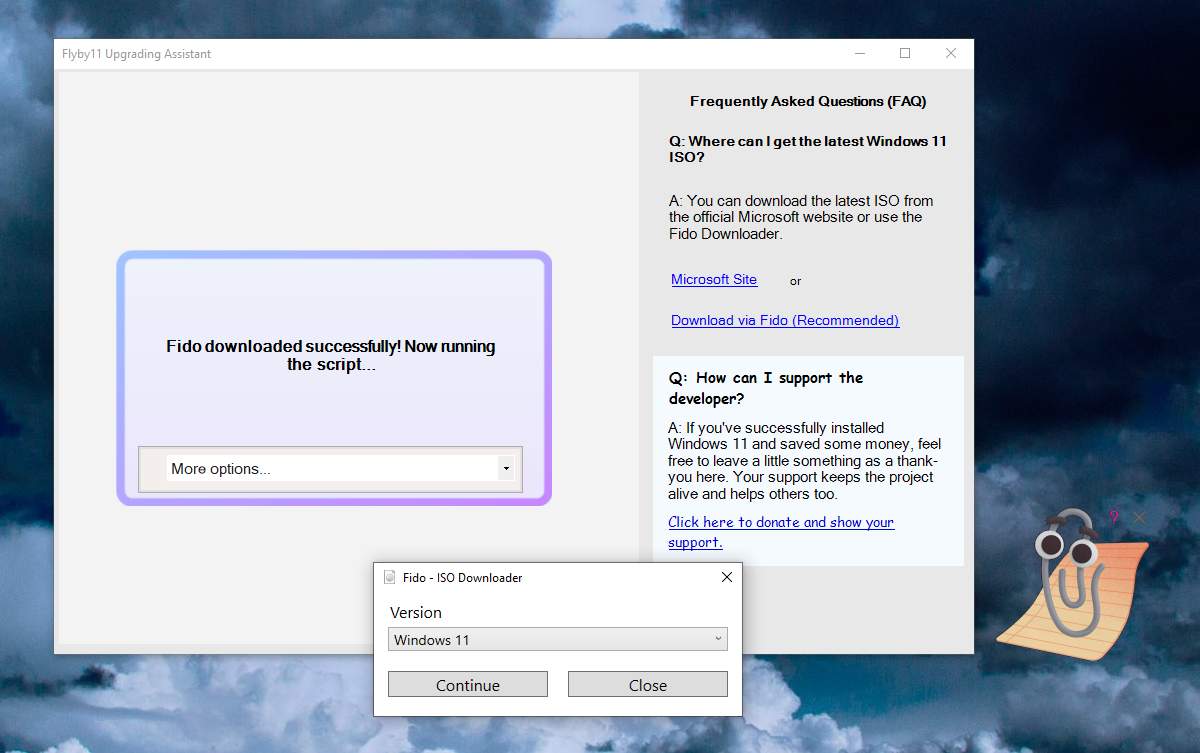Viewport: 1200px width, 753px height.
Task: Click the 'Flyby11 Upgrading Assistant' window title
Action: point(137,54)
